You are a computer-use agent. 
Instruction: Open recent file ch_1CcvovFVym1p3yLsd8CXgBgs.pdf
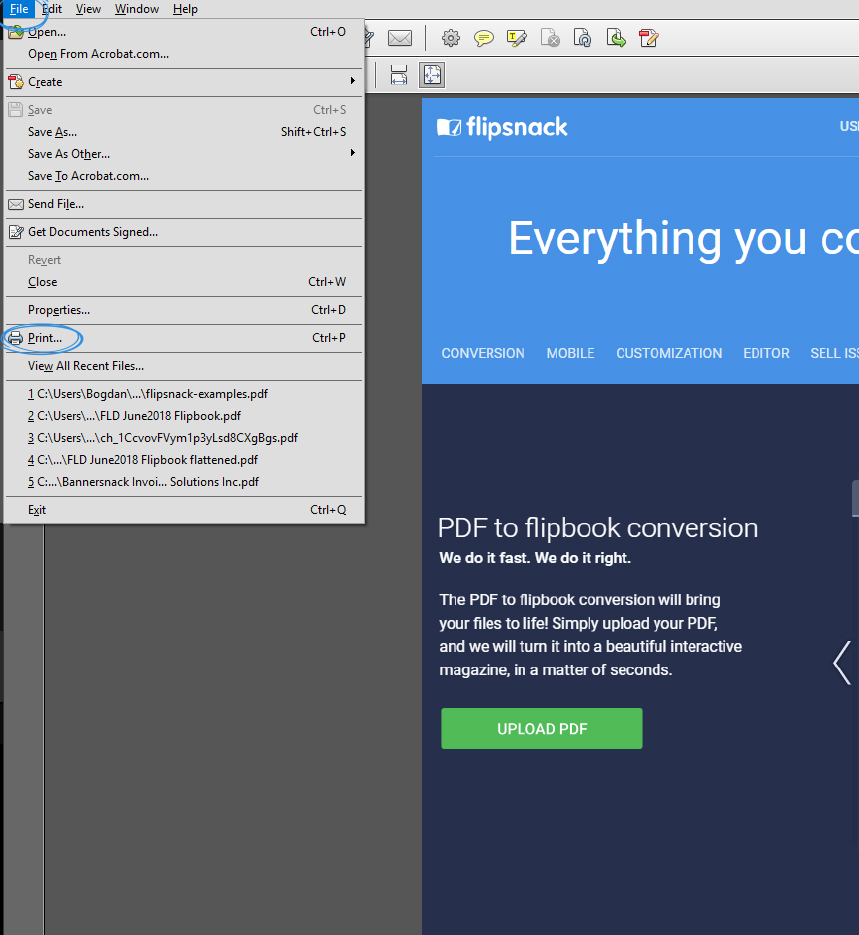(x=184, y=438)
